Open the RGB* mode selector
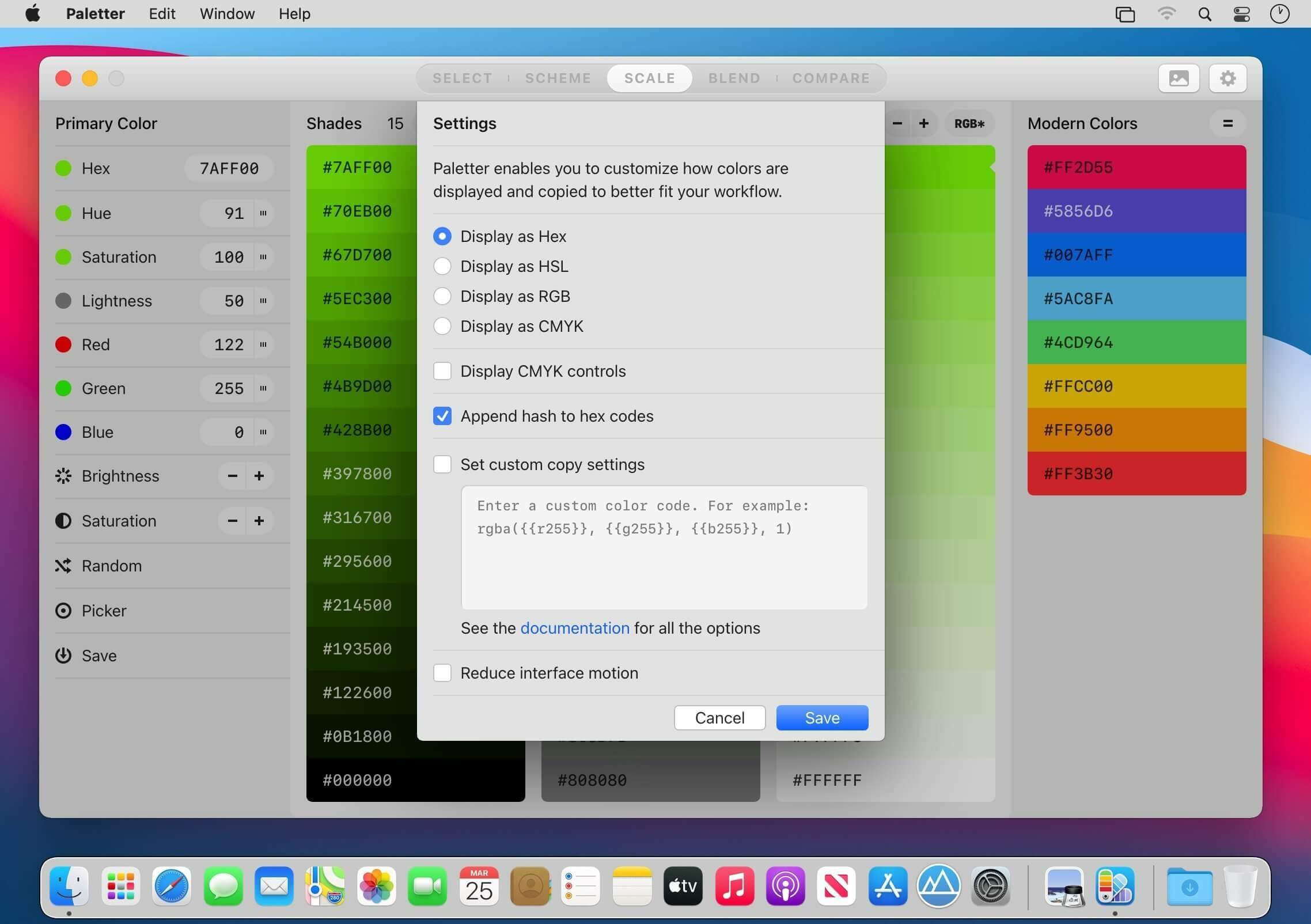 pos(969,123)
